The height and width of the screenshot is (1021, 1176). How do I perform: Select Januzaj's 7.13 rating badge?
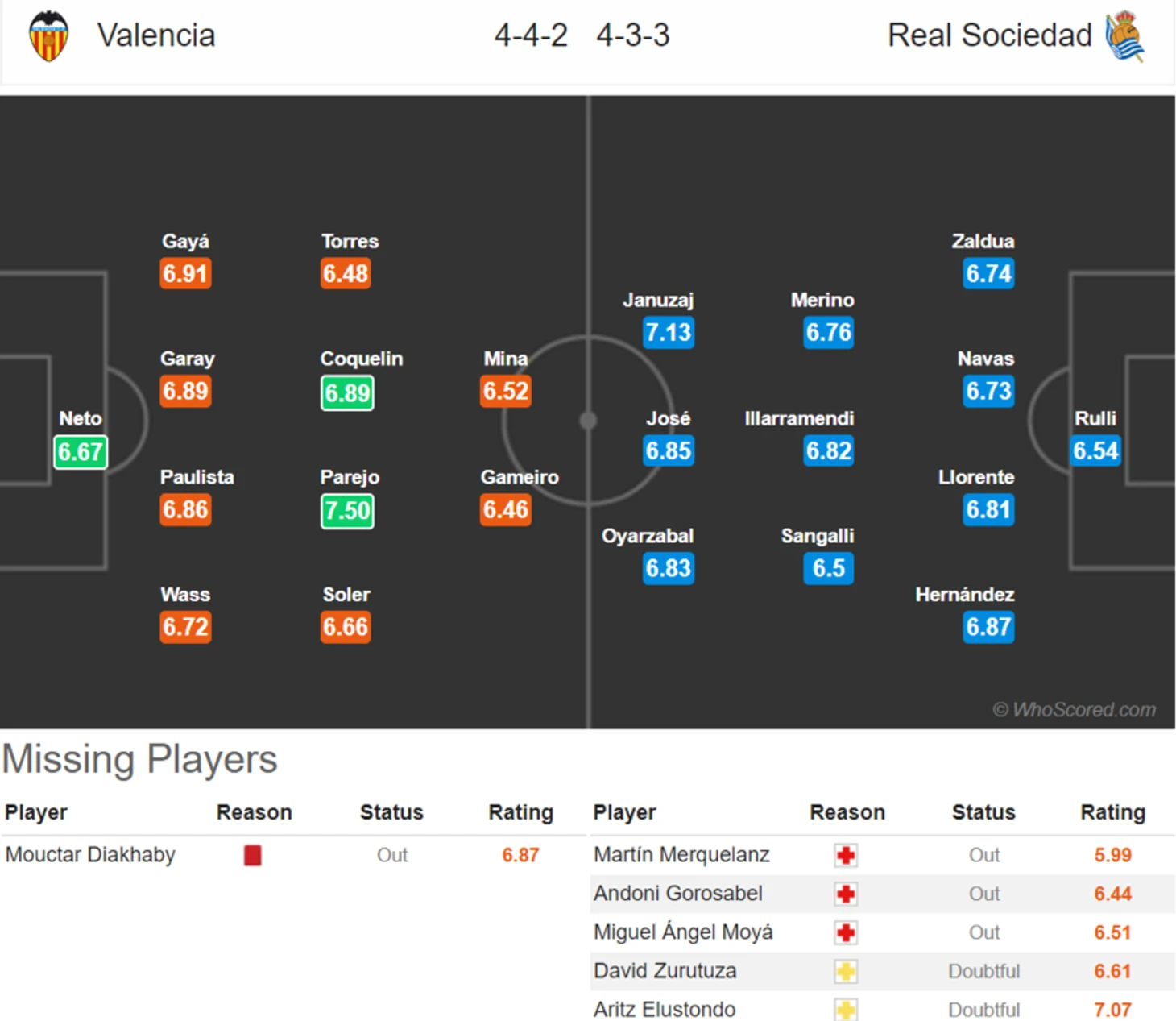669,332
